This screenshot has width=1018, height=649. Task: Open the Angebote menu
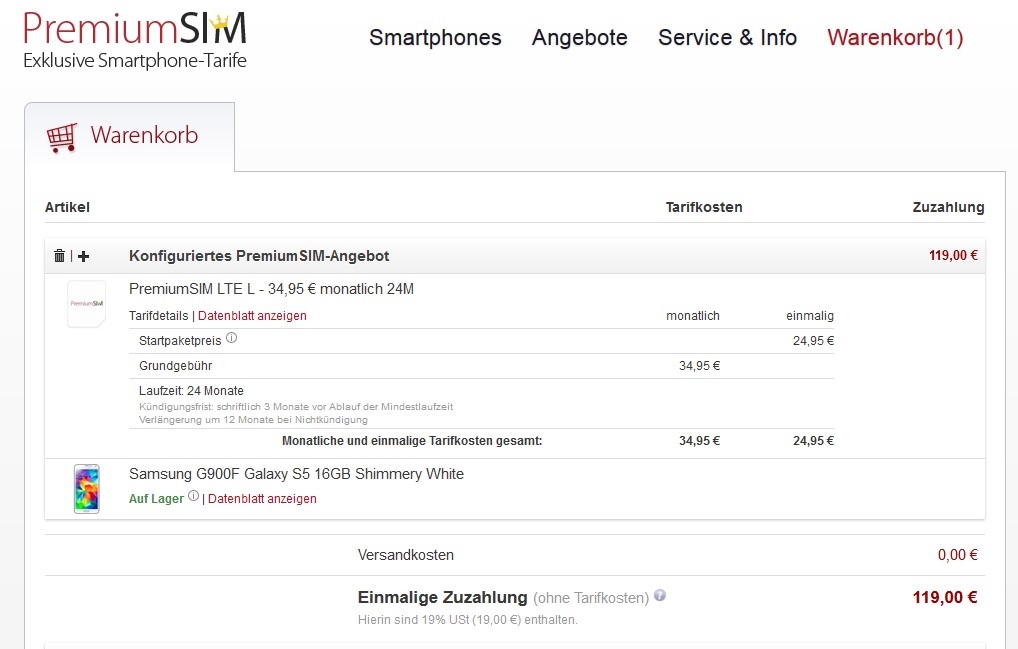tap(580, 38)
